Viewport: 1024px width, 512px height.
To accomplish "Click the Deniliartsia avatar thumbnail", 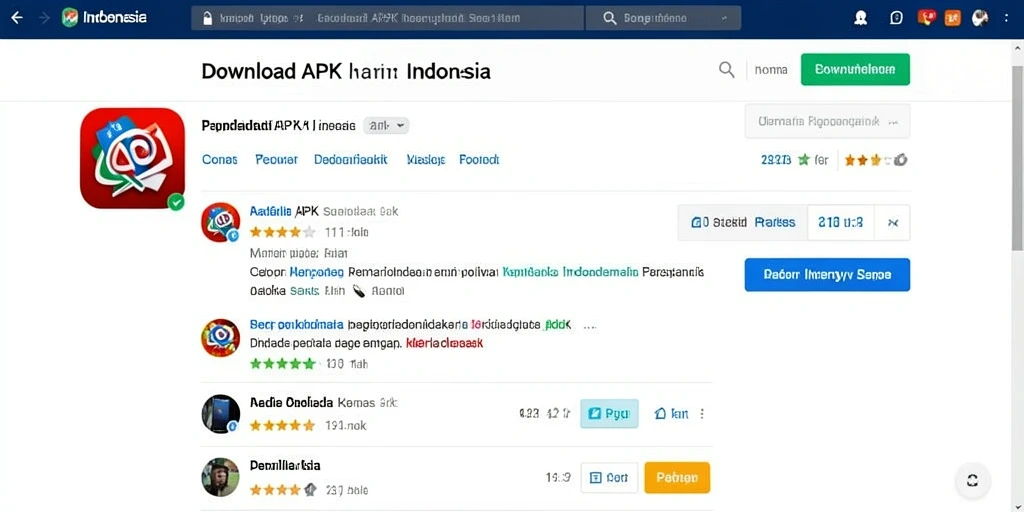I will click(x=220, y=477).
